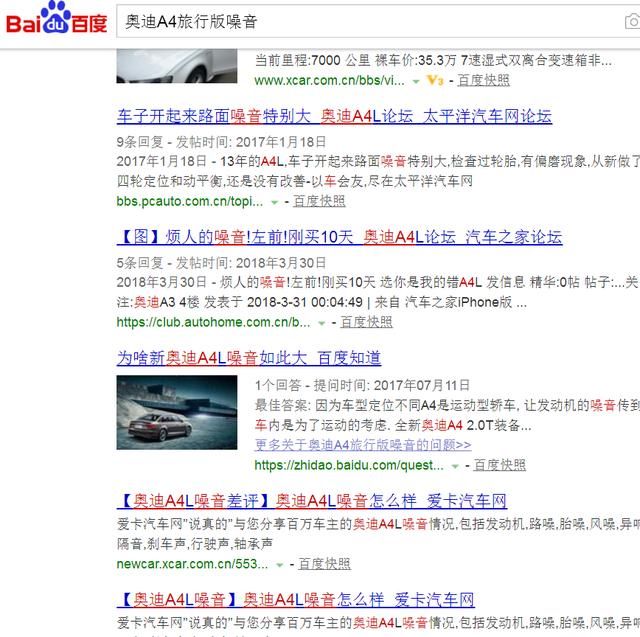Open result 为啥新奥迪A4L噪音如此大 百度知道
The image size is (640, 637).
point(249,358)
